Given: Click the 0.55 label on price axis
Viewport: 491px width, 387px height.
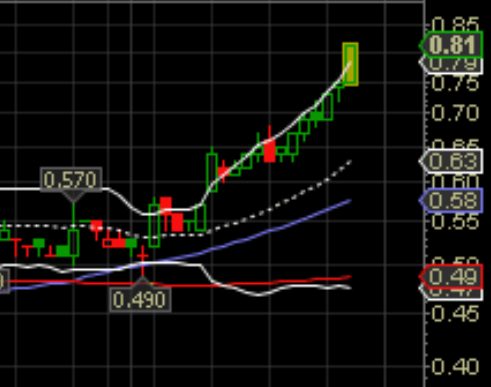Looking at the screenshot, I should [x=455, y=221].
